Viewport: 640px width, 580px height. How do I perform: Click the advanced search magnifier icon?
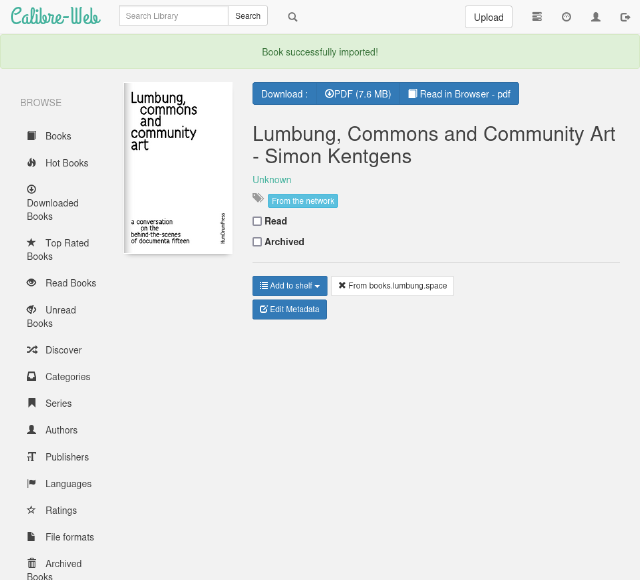[292, 17]
